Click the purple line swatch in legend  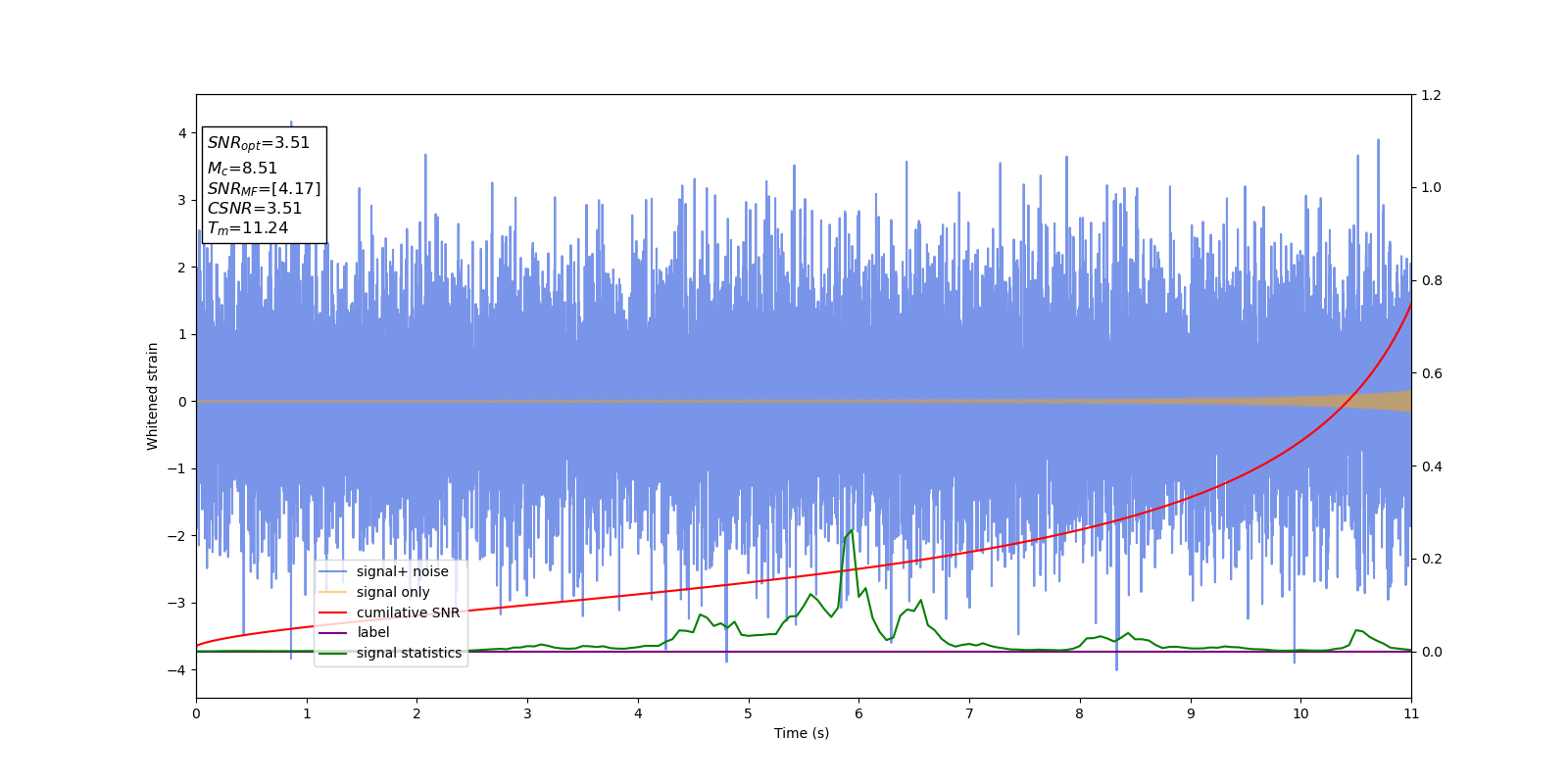tap(333, 633)
